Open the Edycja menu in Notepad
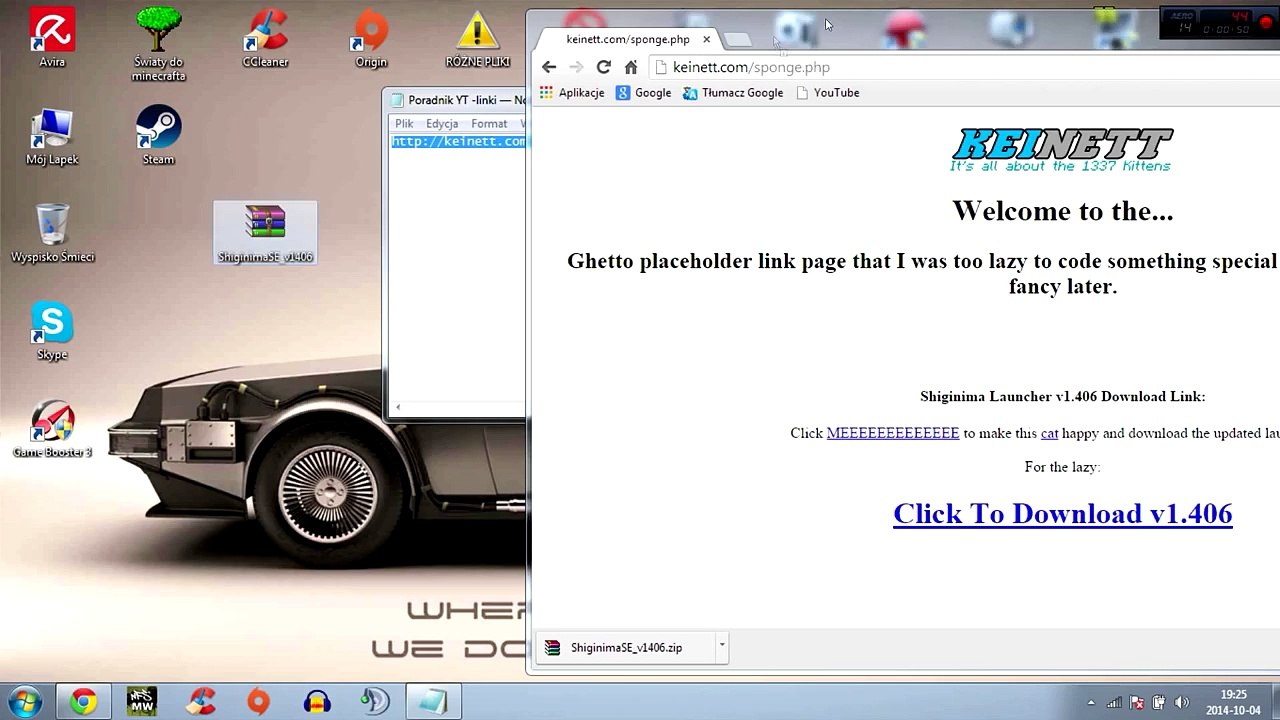The height and width of the screenshot is (720, 1280). (x=442, y=124)
